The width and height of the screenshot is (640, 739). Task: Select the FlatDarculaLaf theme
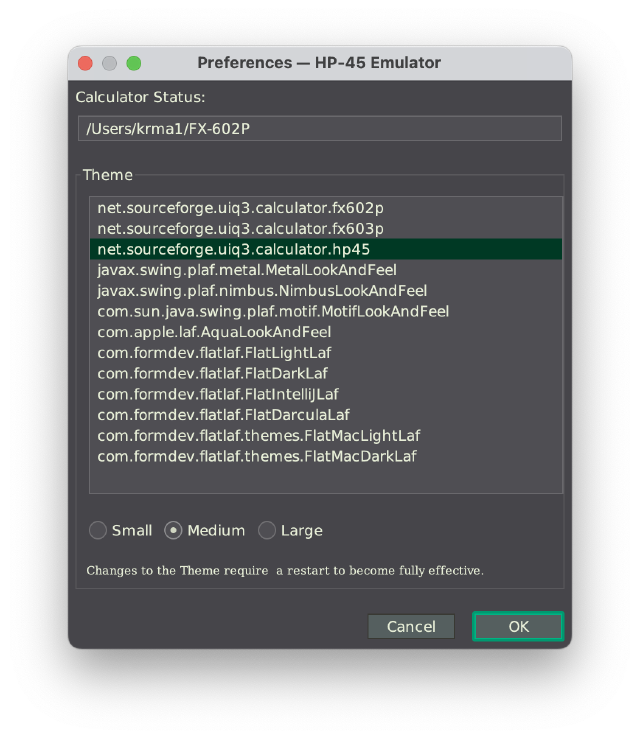pos(326,415)
